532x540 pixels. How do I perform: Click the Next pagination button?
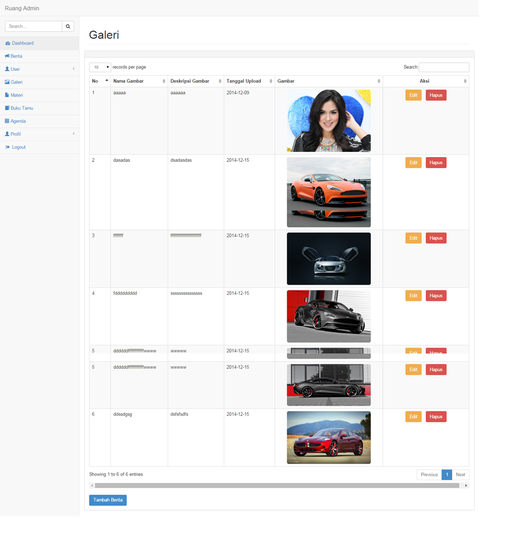point(460,475)
